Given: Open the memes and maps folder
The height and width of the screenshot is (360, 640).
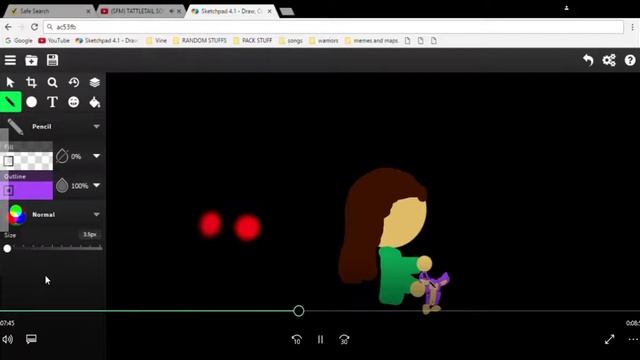Looking at the screenshot, I should (371, 40).
